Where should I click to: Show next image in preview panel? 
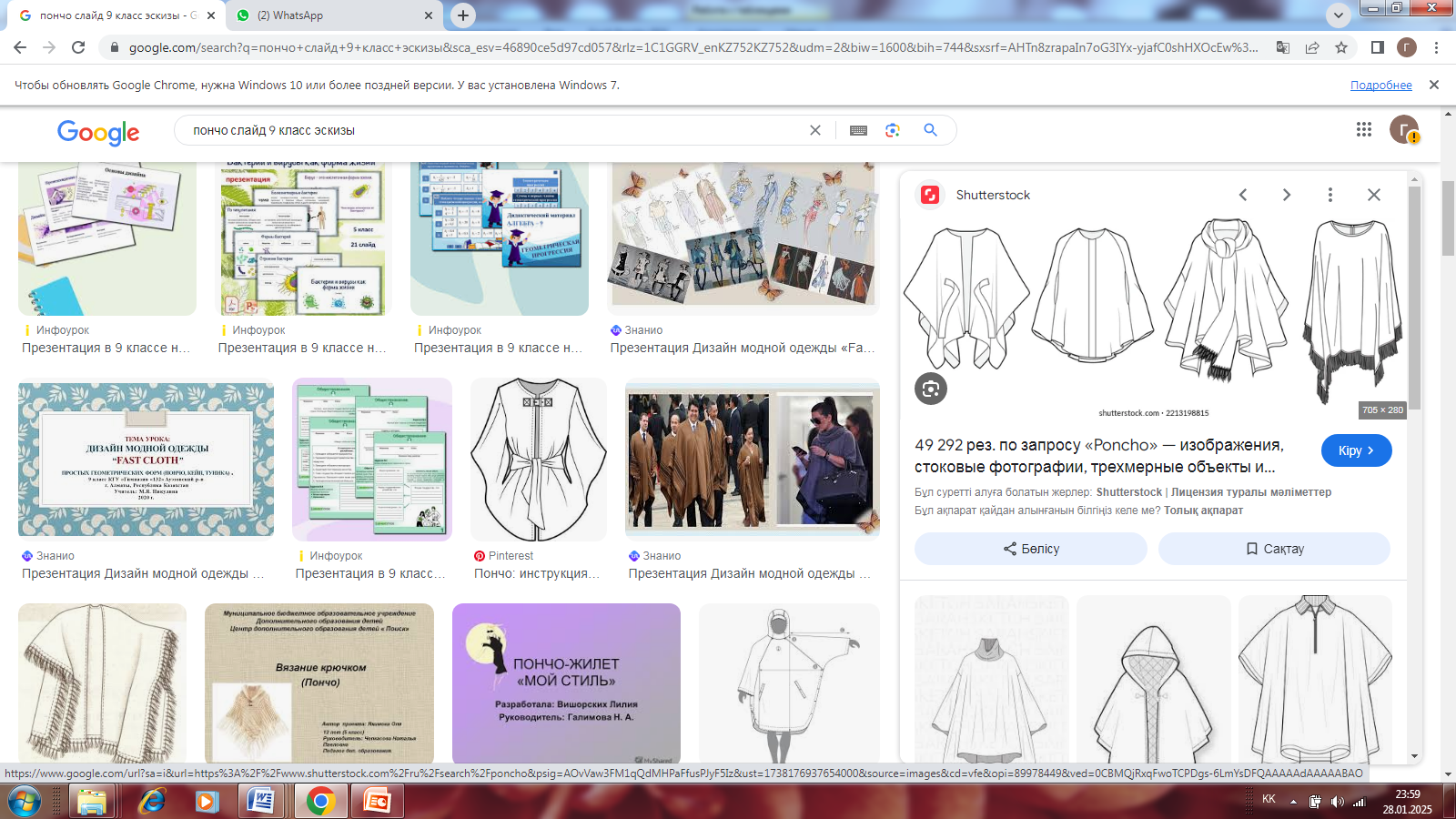(x=1286, y=195)
